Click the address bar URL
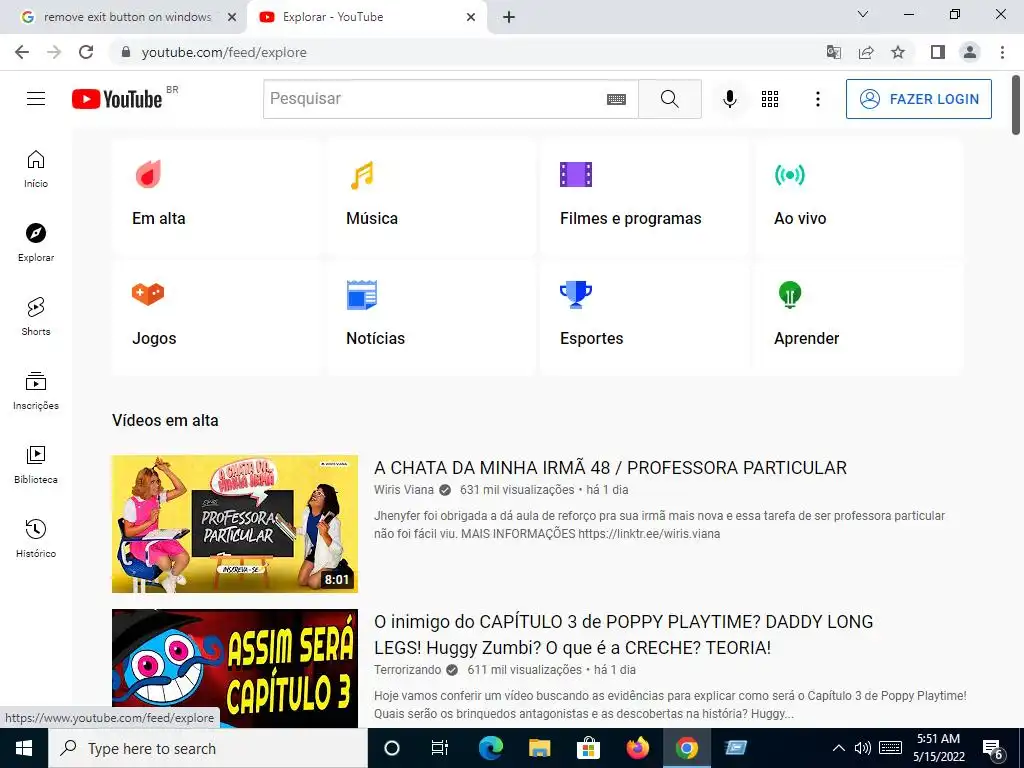 pos(224,52)
